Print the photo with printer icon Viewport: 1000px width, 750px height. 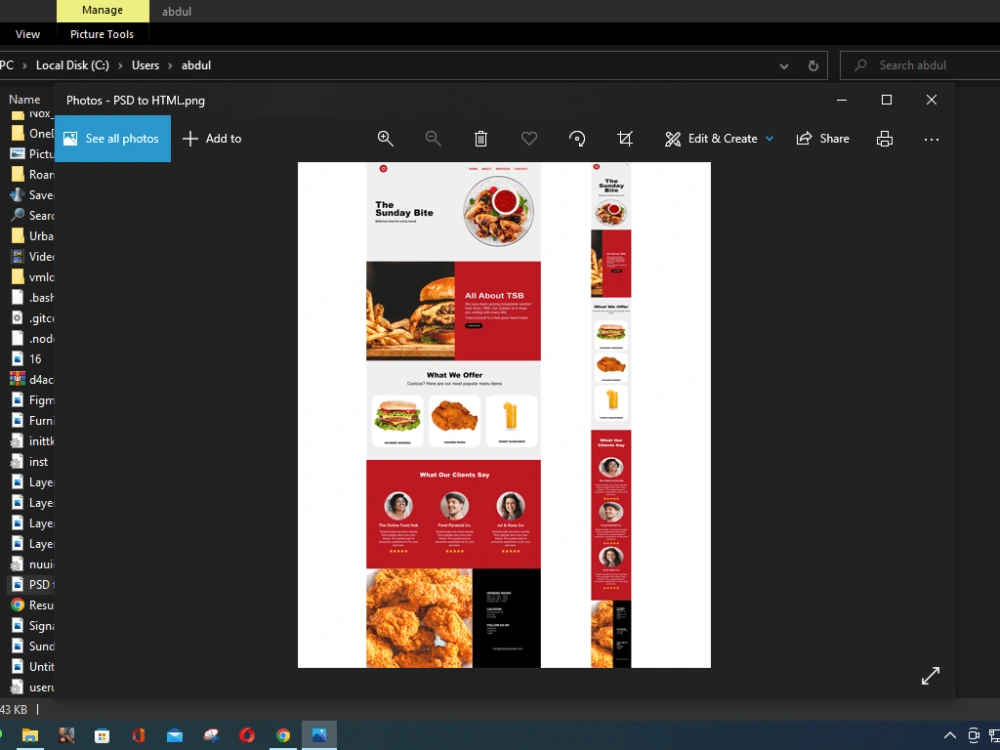coord(885,138)
